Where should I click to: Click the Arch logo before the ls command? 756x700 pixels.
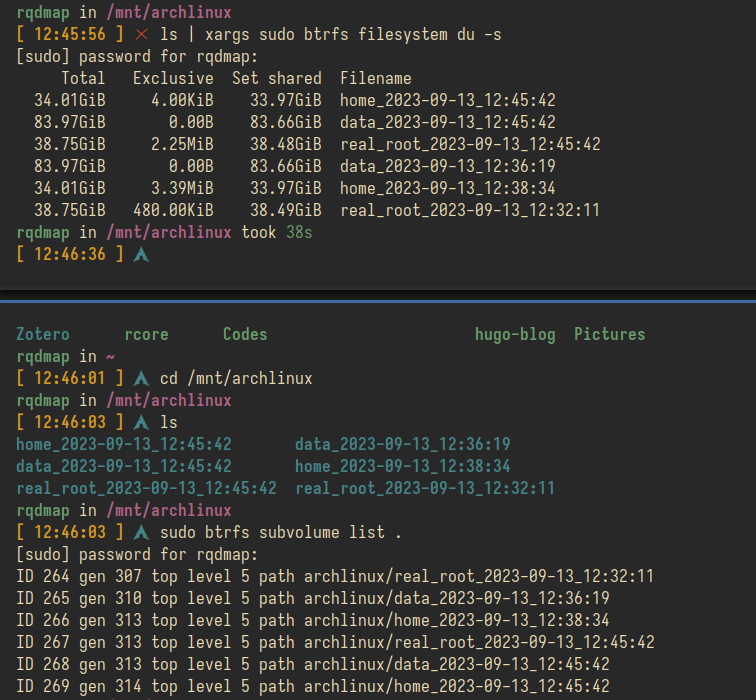[141, 423]
